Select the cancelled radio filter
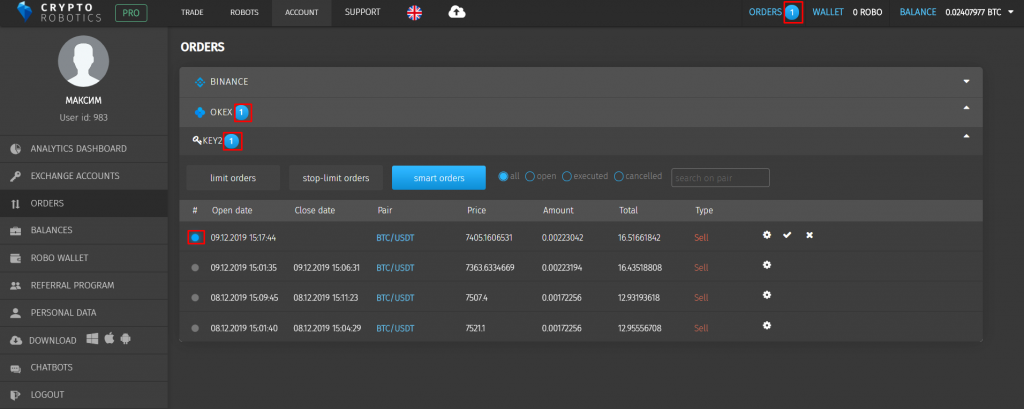Screen dimensions: 1024x409 618,176
